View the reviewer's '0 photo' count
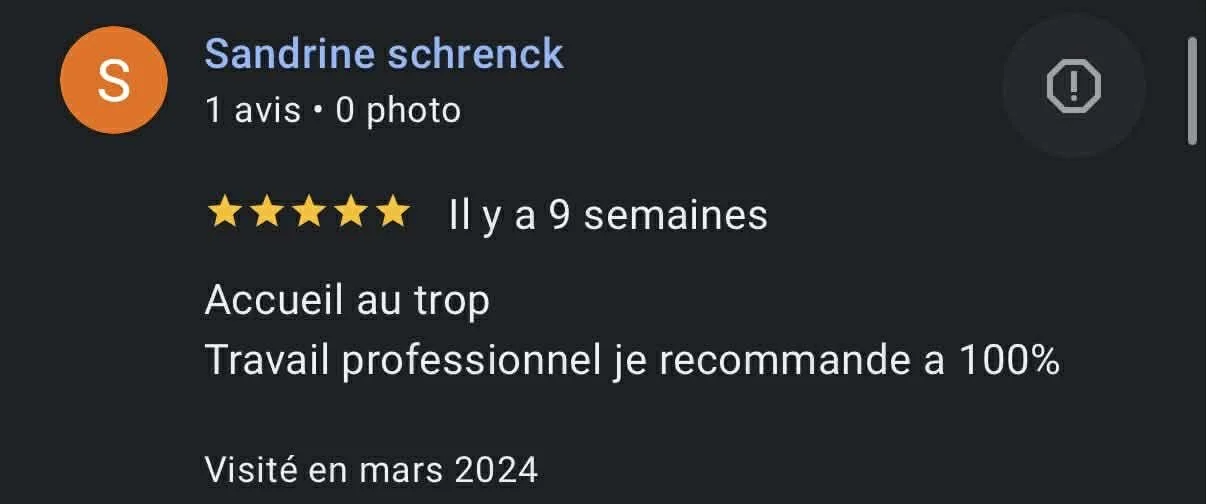The height and width of the screenshot is (504, 1206). [398, 110]
